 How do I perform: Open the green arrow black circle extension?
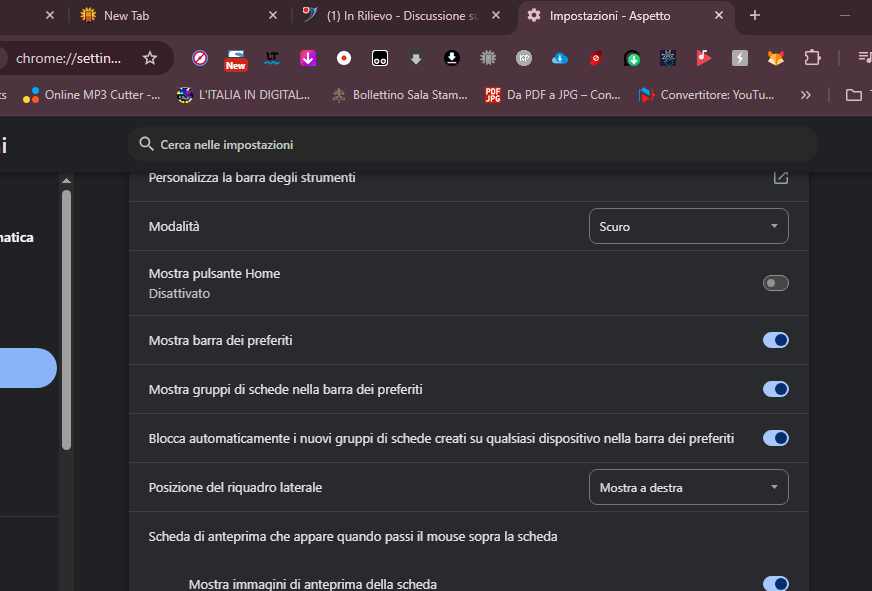[x=632, y=58]
